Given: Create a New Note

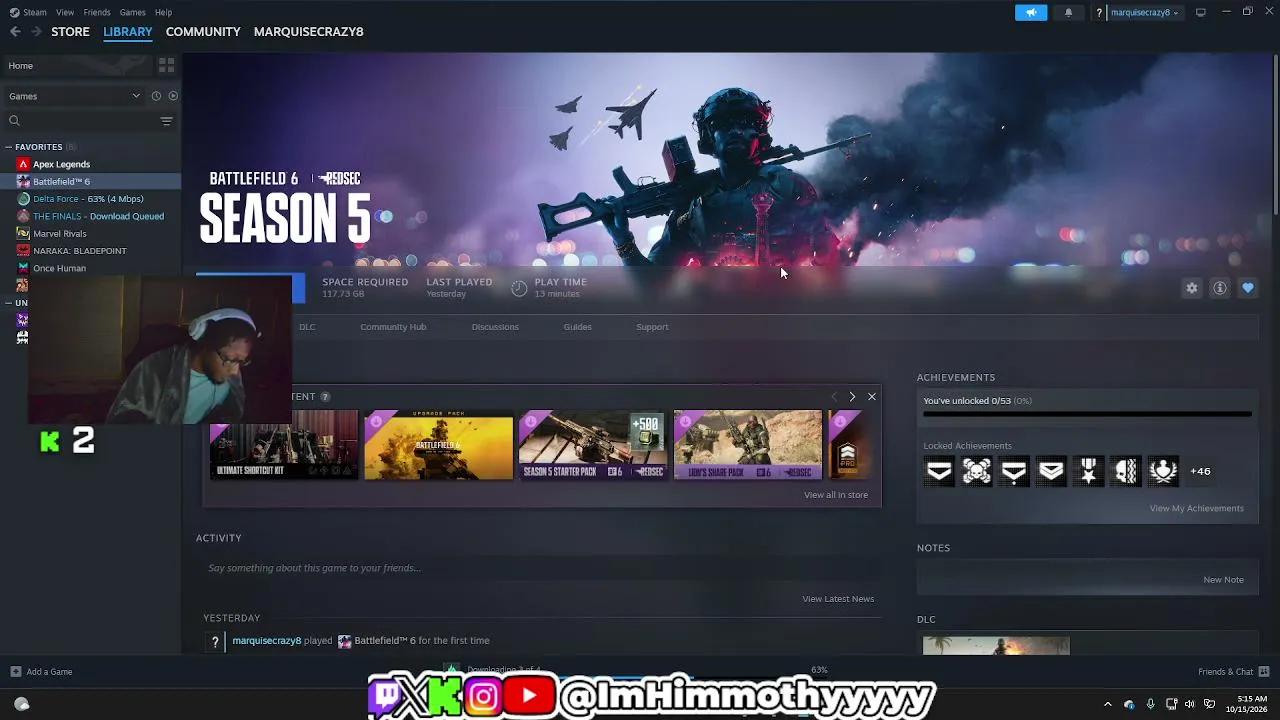Looking at the screenshot, I should [x=1223, y=580].
